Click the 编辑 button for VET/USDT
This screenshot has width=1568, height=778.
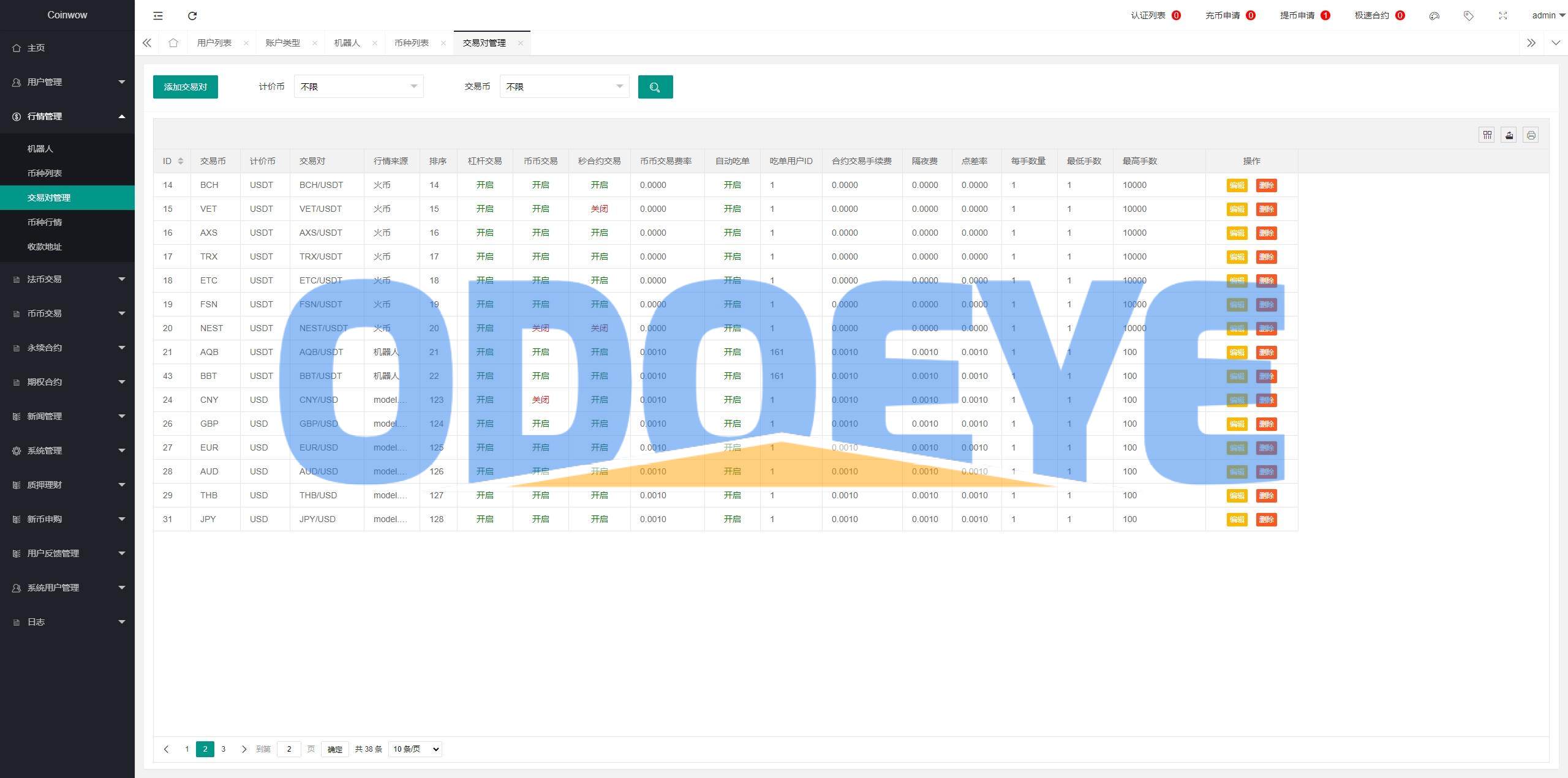point(1237,209)
